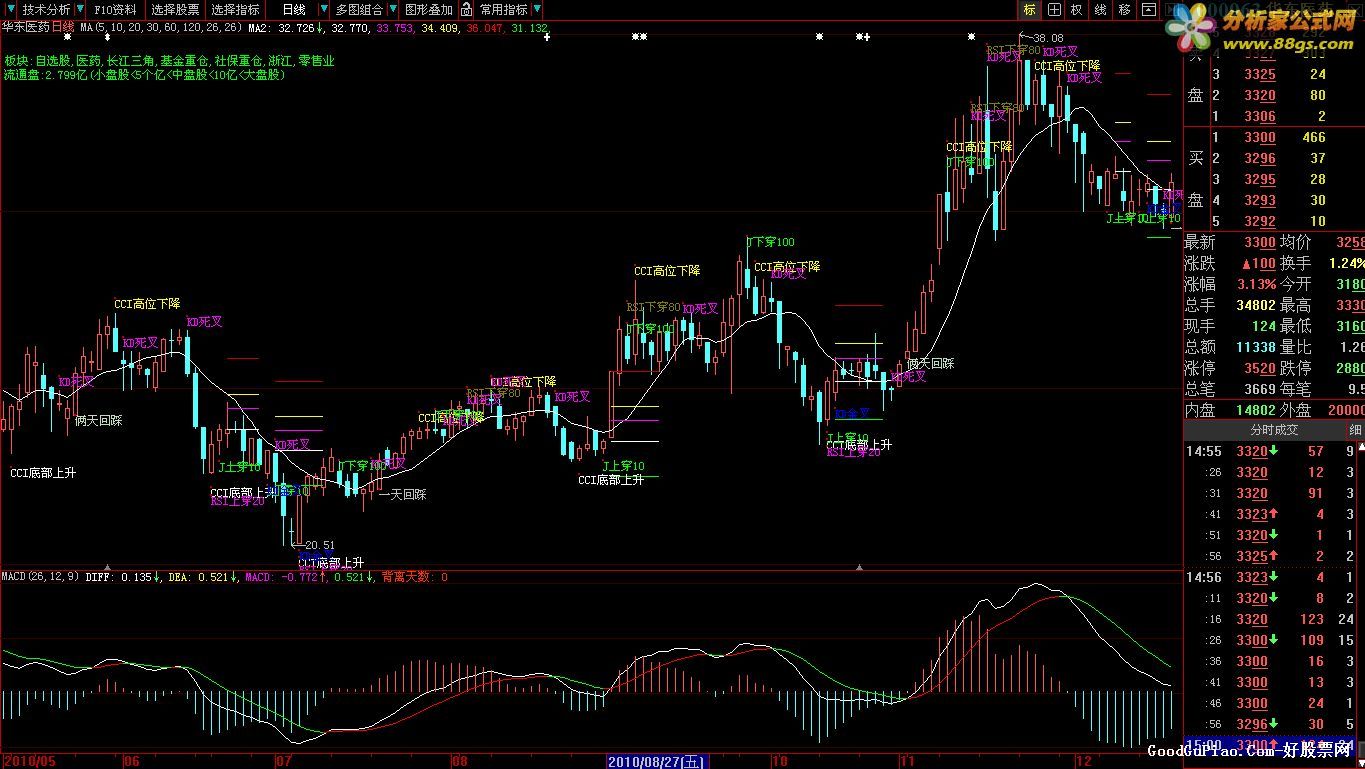Open the leftmost toolbar dropdown arrow

pos(10,10)
